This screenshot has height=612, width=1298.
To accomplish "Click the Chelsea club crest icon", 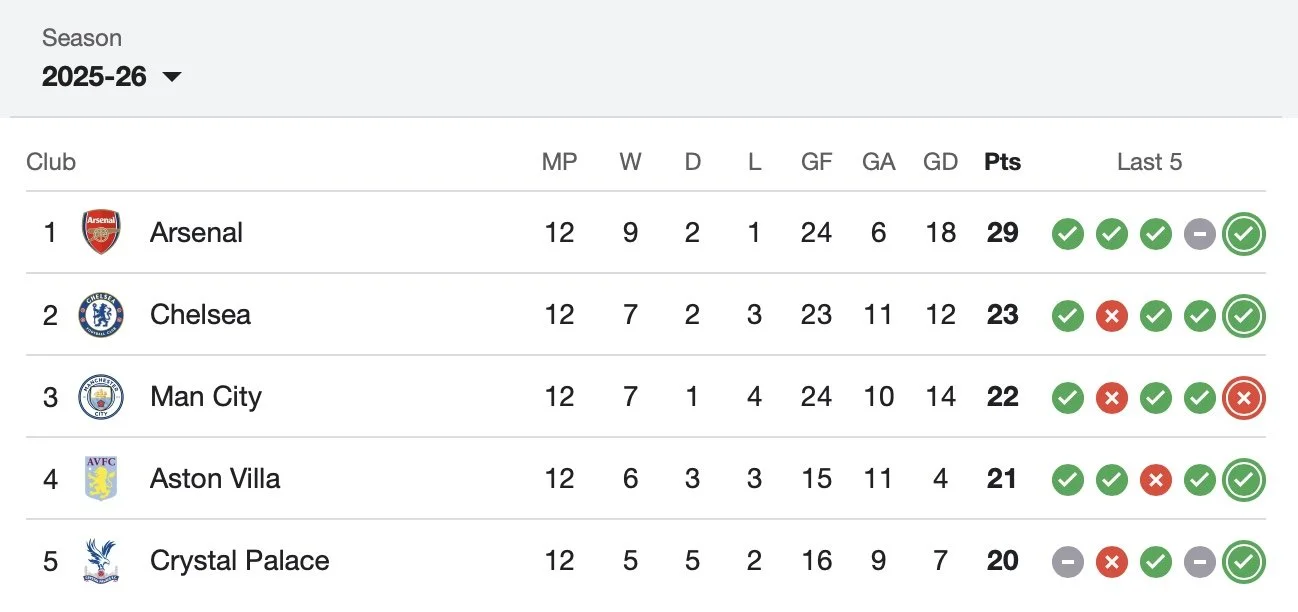I will coord(101,314).
